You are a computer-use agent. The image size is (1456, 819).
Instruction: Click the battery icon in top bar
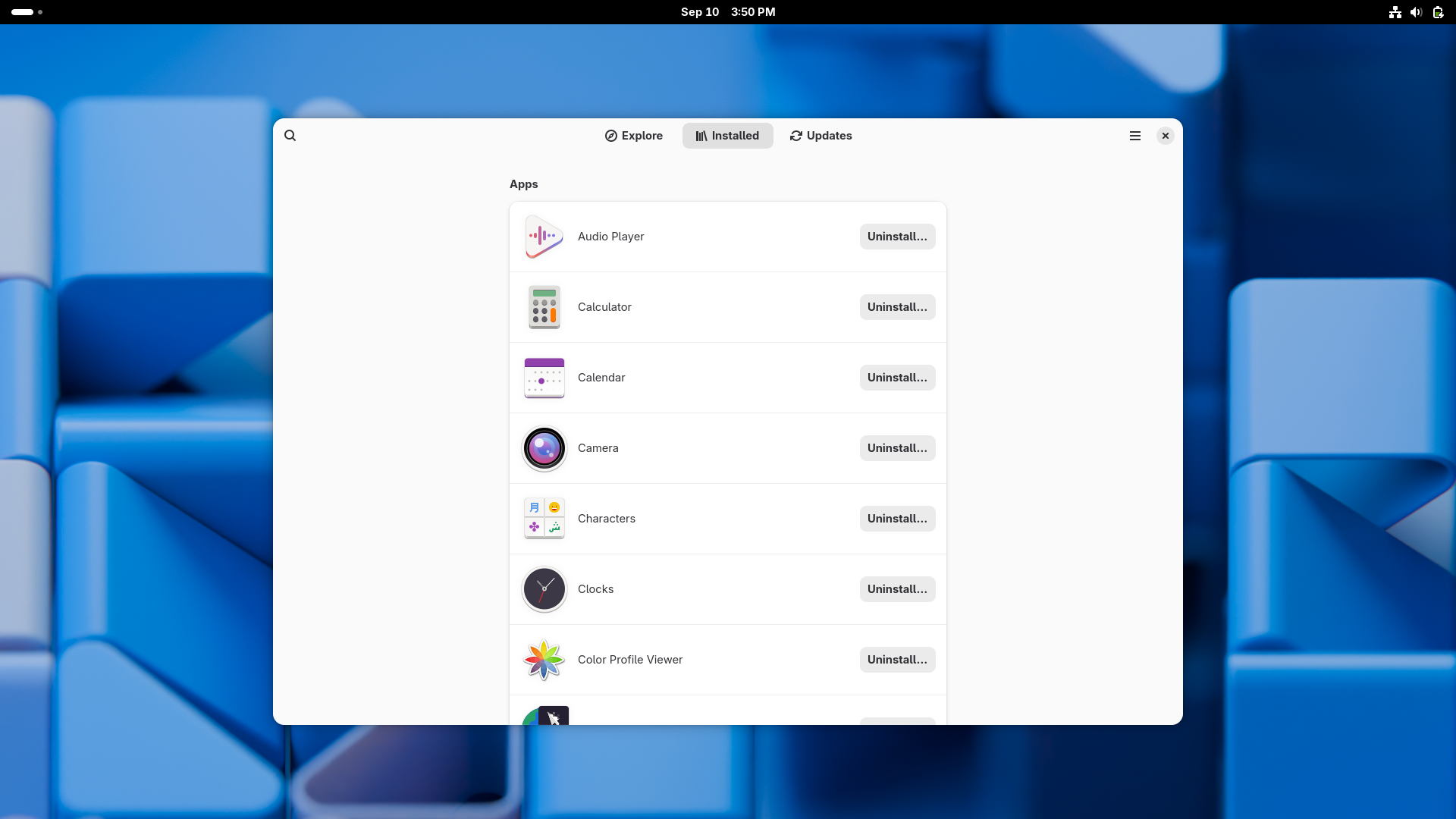(x=1438, y=12)
